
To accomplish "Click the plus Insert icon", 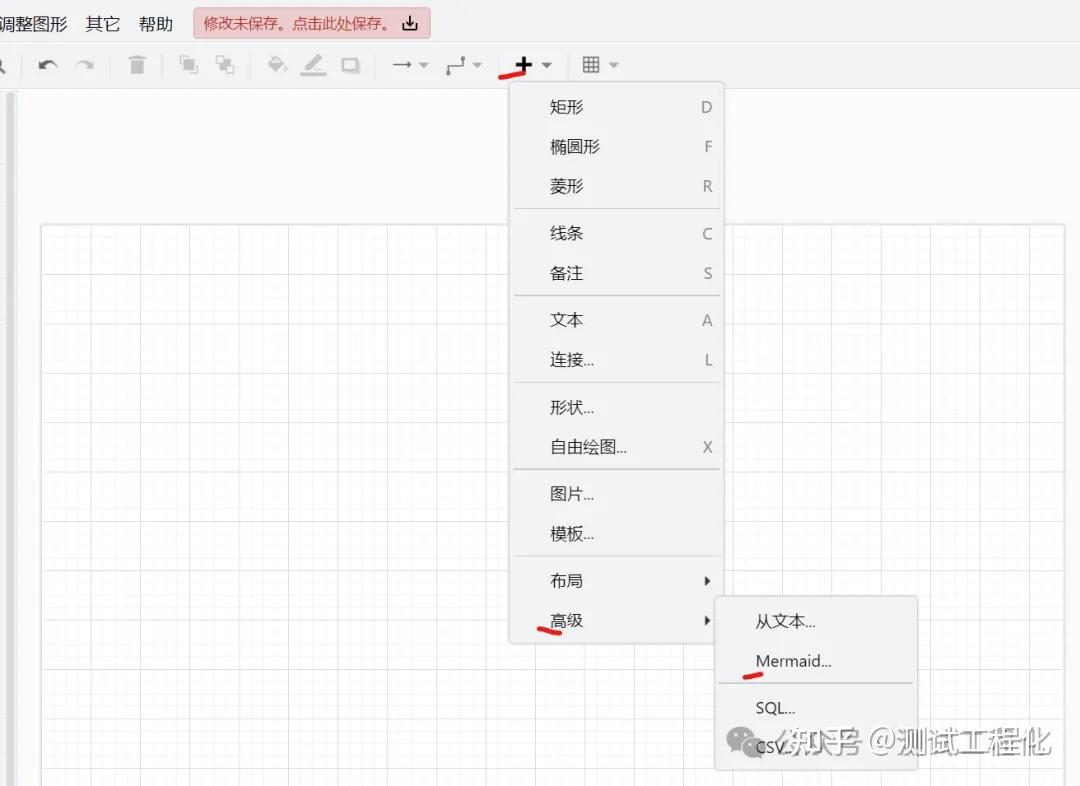I will click(x=523, y=65).
